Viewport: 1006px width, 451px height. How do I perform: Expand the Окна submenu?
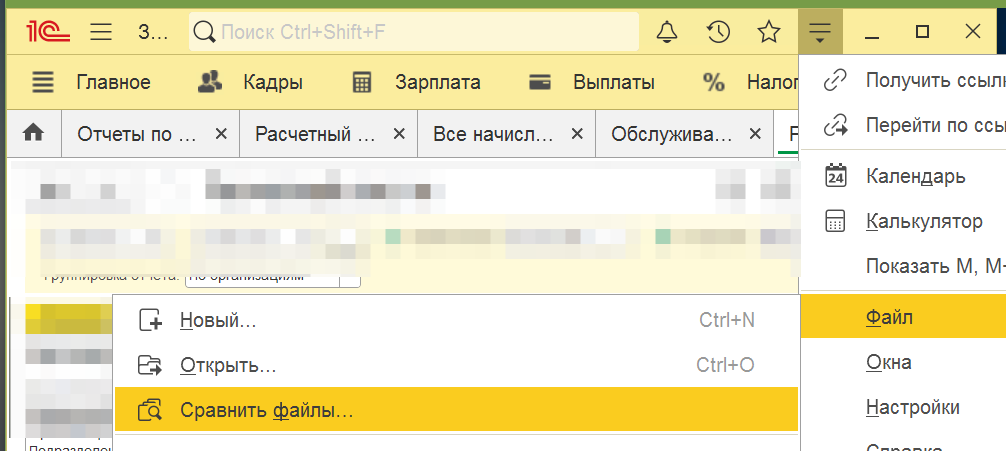903,362
